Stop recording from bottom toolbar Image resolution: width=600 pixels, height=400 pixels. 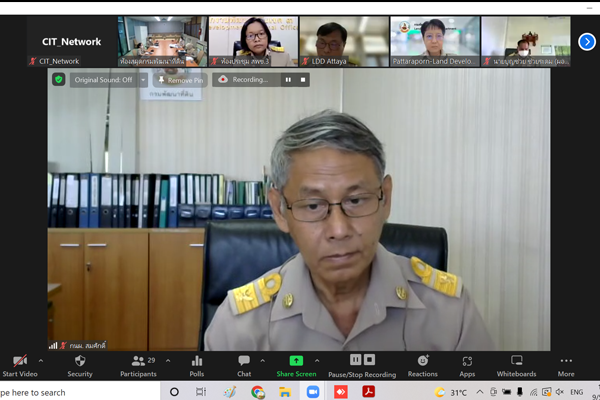click(369, 360)
